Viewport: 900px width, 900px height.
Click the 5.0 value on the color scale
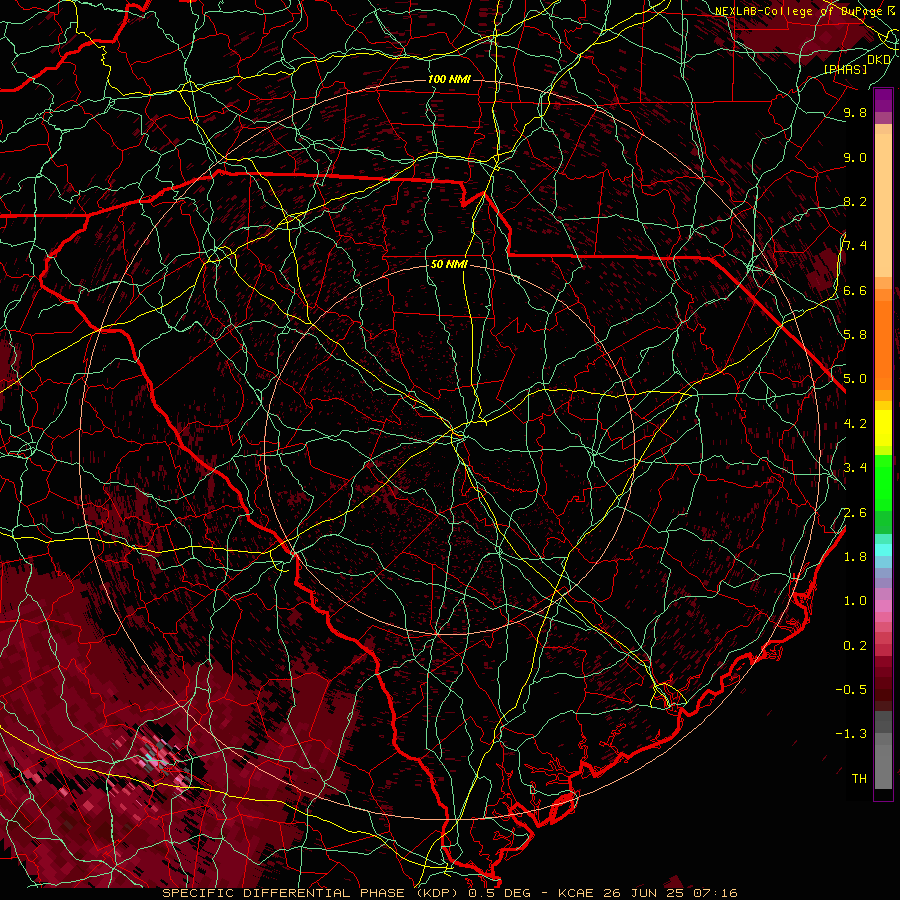(855, 379)
